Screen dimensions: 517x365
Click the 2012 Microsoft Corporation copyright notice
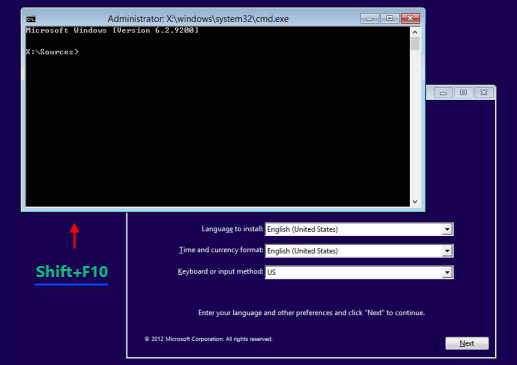[209, 339]
